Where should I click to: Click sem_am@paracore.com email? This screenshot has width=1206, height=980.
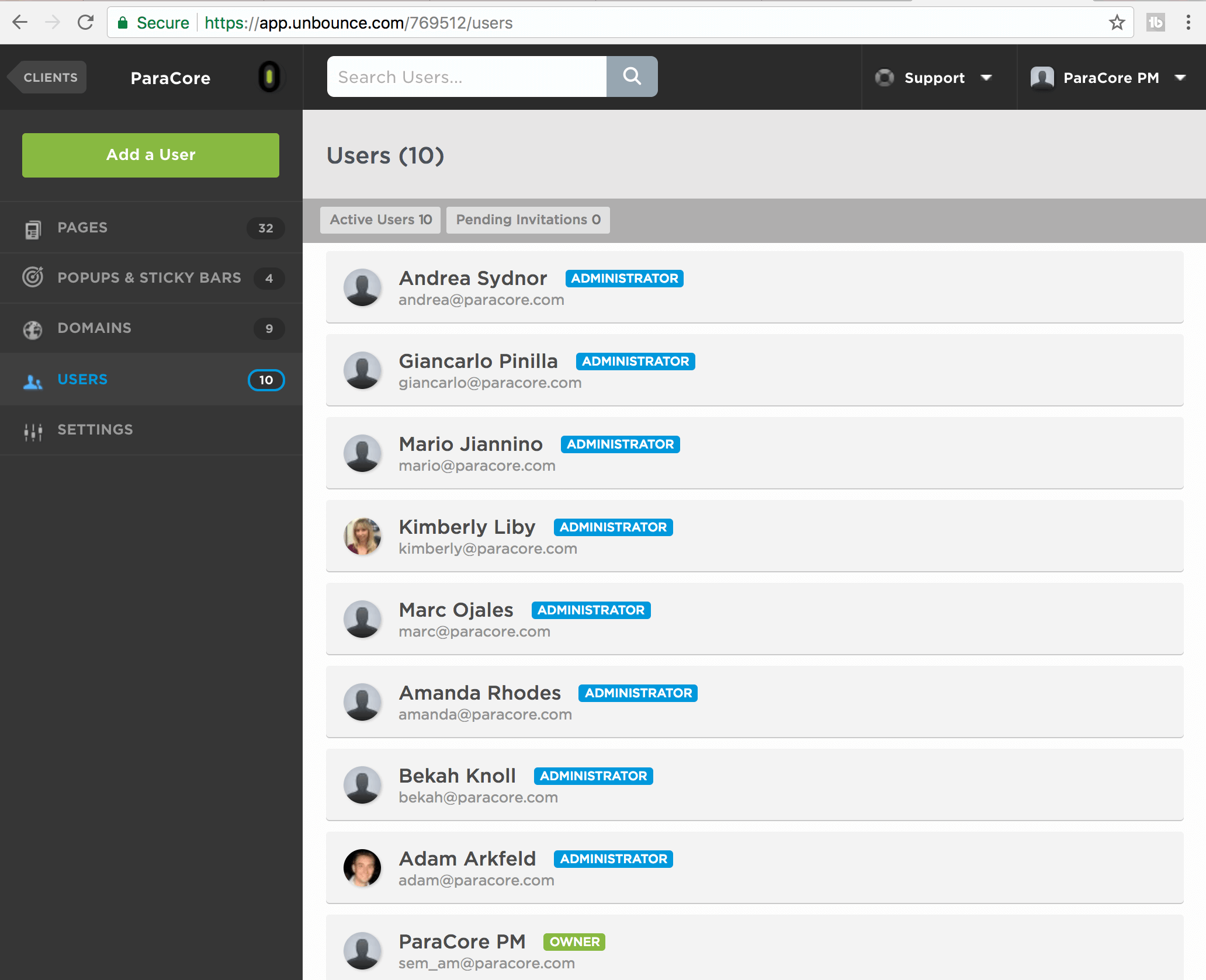tap(487, 964)
